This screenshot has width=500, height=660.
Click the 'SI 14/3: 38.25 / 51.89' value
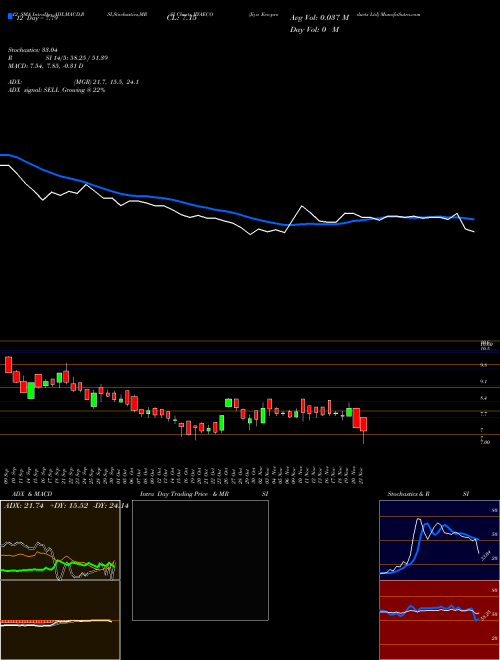click(77, 58)
